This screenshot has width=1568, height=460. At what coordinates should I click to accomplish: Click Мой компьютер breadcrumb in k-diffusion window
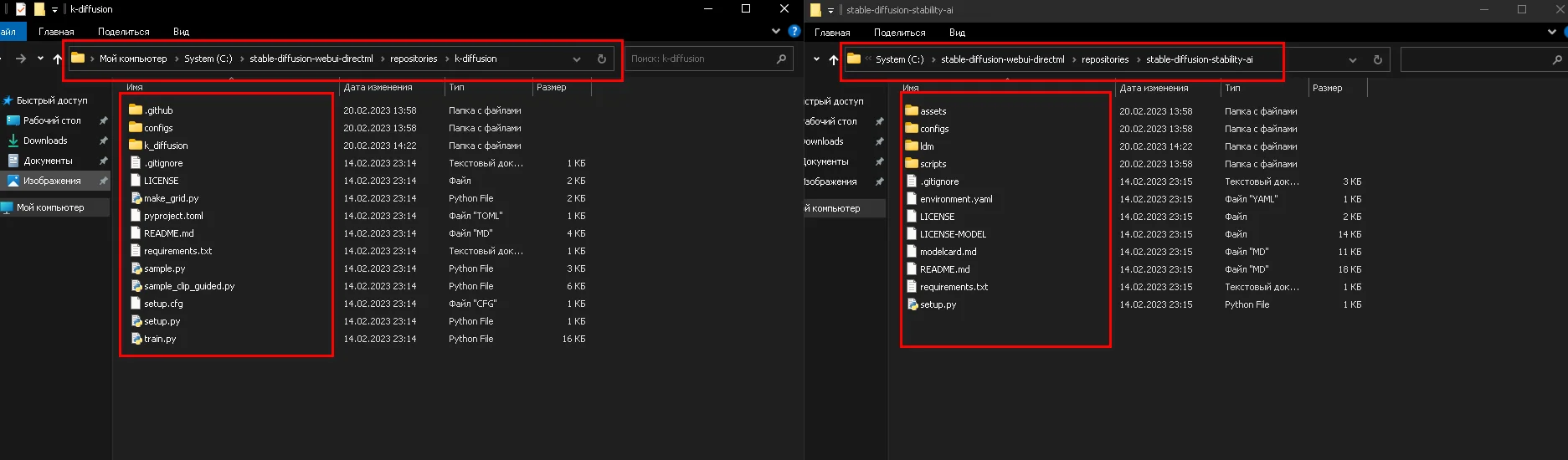pos(133,59)
